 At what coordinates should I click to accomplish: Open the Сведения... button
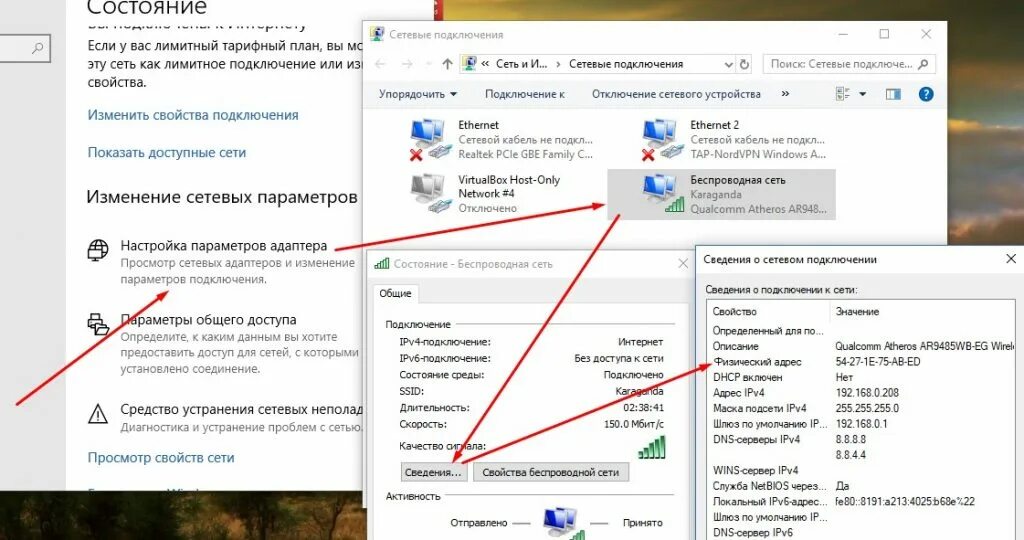pyautogui.click(x=433, y=472)
